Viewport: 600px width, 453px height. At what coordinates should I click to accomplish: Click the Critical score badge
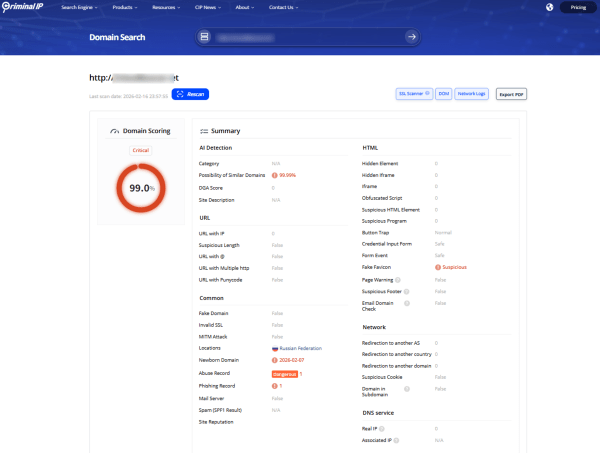140,150
